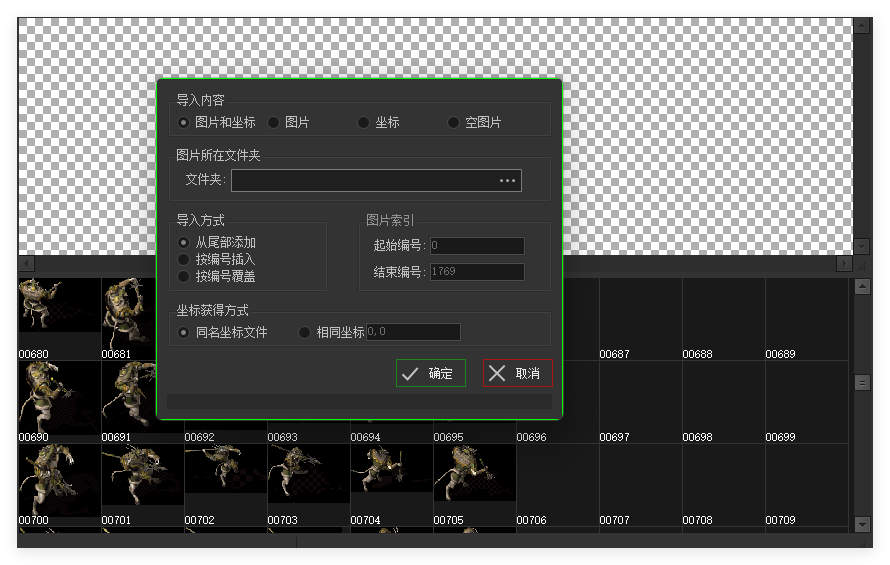Screen dimensions: 890x565
Task: Click the 00693 frame label
Action: (x=282, y=437)
